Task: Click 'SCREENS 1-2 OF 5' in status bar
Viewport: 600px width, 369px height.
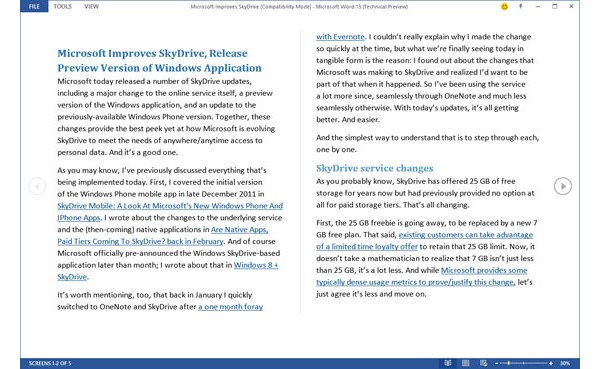Action: point(50,363)
